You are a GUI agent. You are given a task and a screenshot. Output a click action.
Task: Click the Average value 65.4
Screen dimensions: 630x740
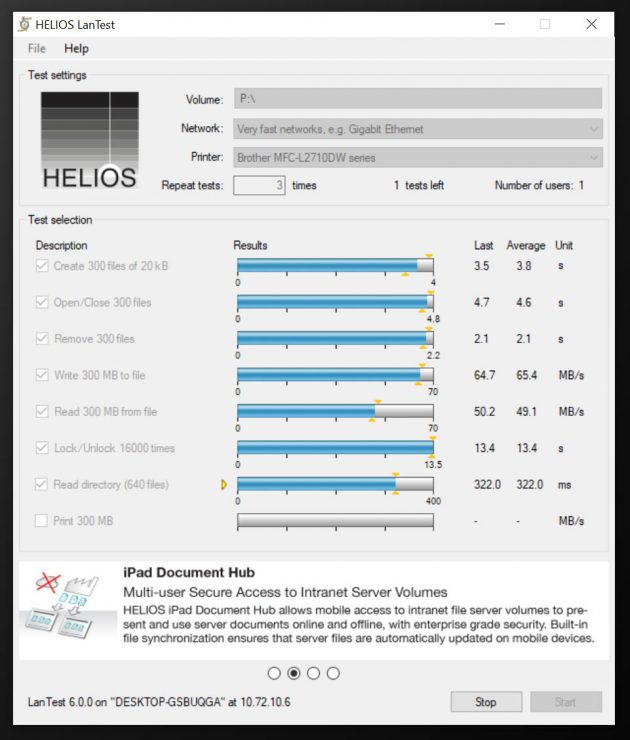(x=527, y=375)
